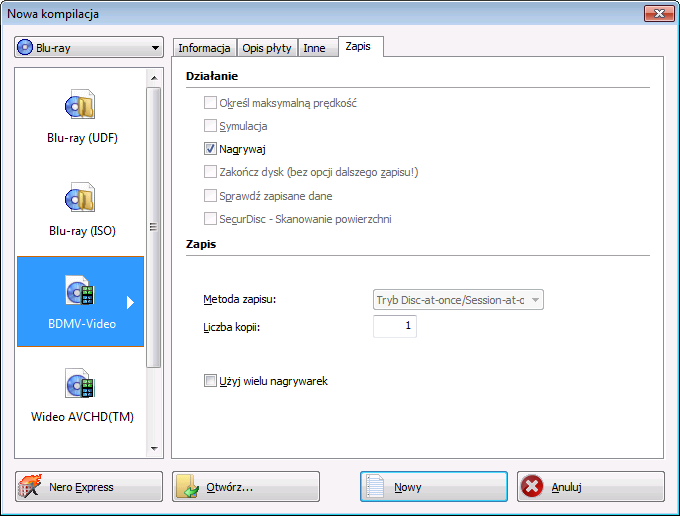Viewport: 680px width, 516px height.
Task: Enable Użyj wielu nagrywarek checkbox
Action: pyautogui.click(x=210, y=381)
